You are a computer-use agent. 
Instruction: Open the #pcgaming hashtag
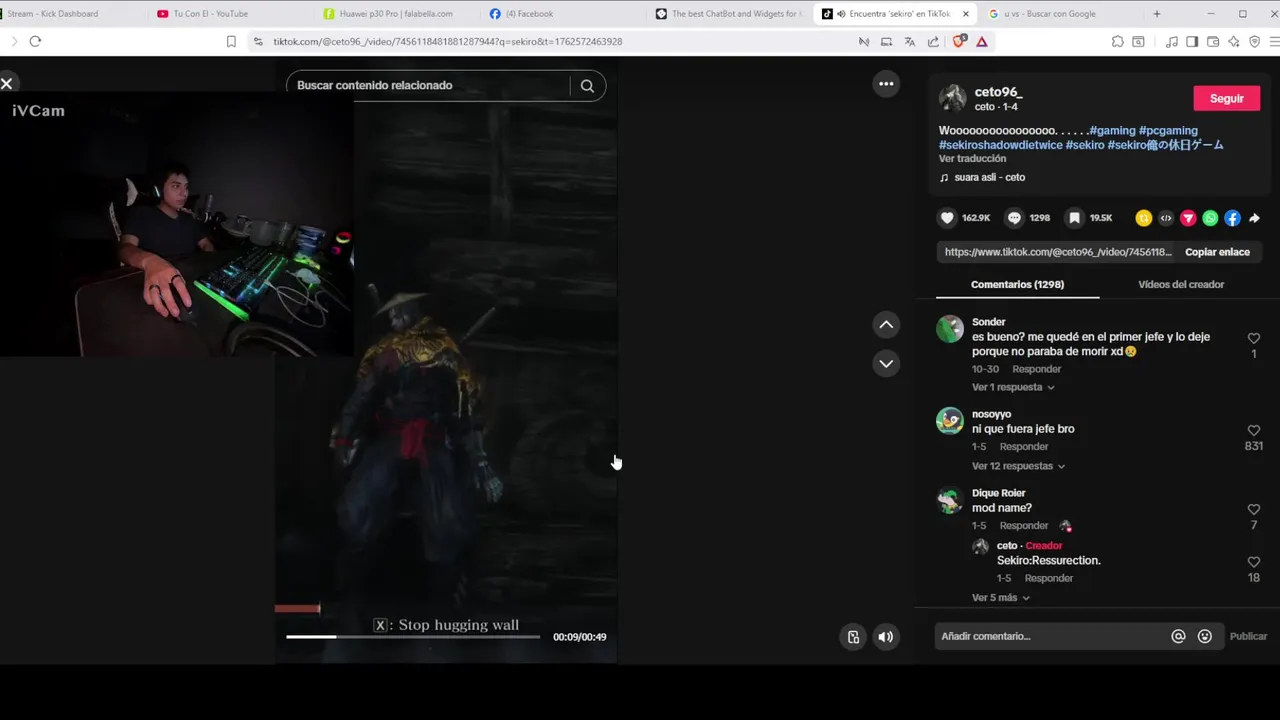[x=1168, y=131]
